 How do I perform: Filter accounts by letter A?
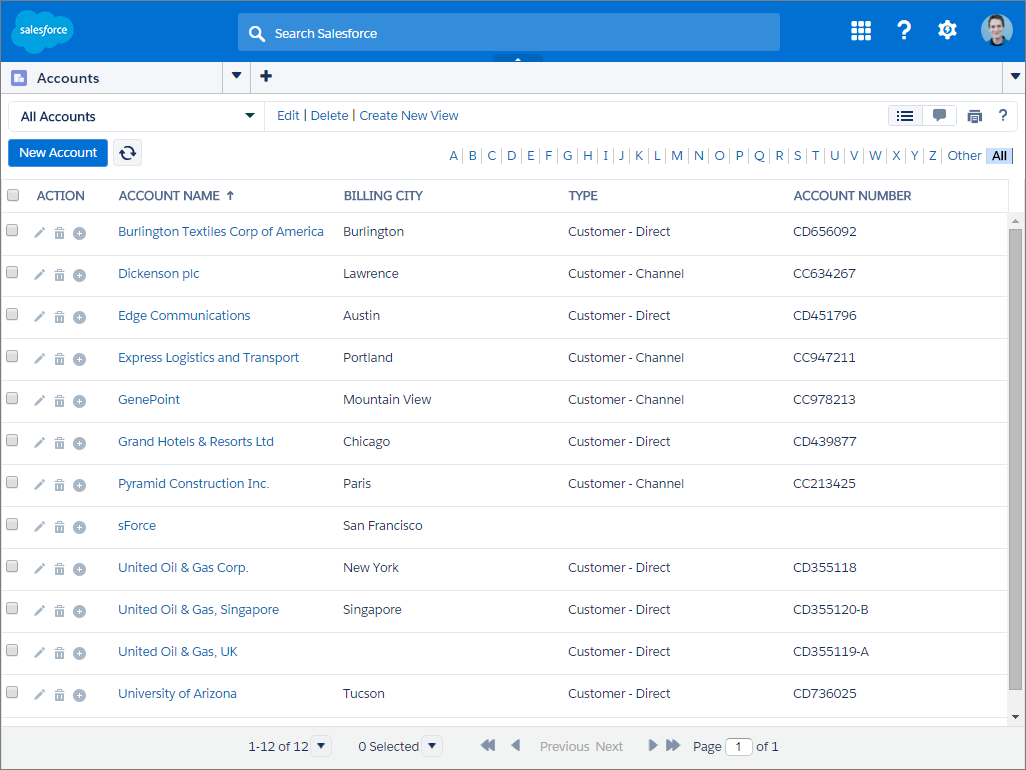(453, 156)
